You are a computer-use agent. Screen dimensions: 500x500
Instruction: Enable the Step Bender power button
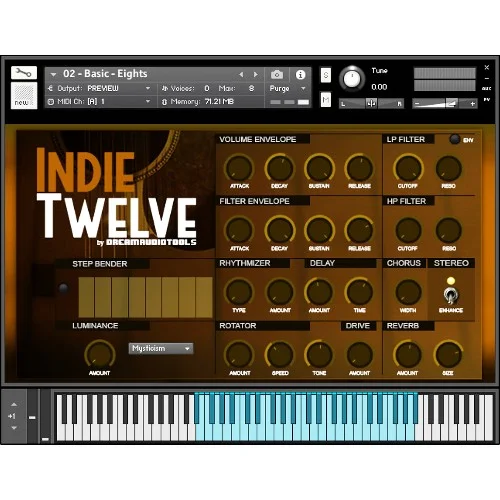(63, 288)
